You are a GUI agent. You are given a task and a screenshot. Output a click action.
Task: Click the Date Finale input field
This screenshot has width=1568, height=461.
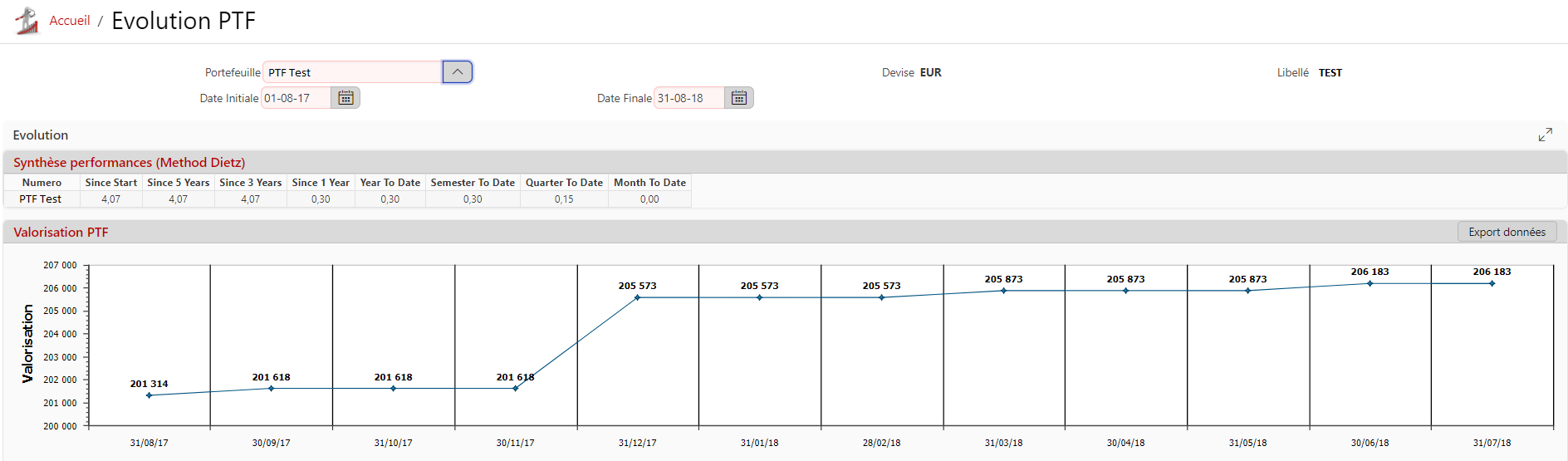click(688, 98)
